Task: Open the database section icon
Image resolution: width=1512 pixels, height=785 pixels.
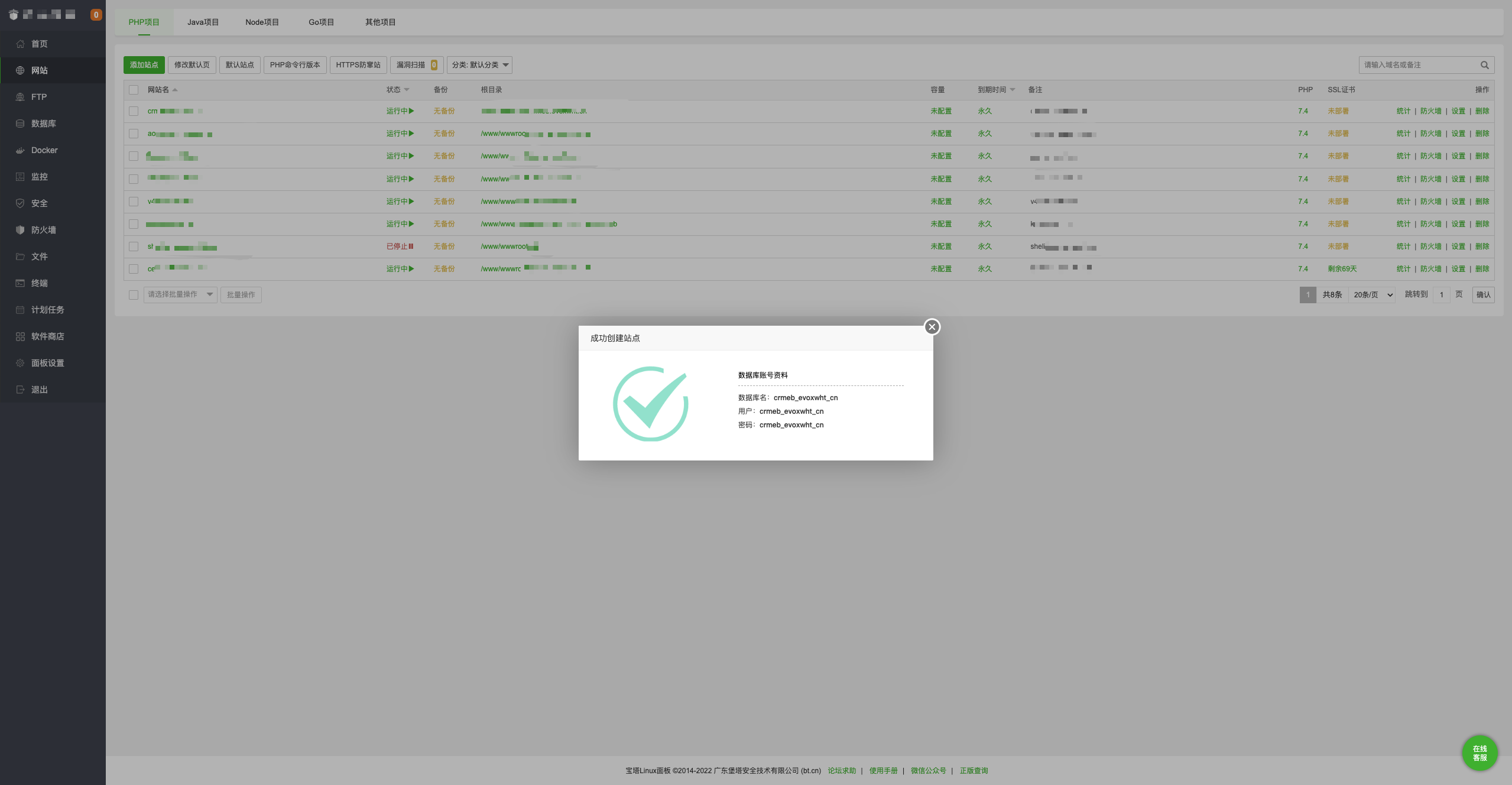Action: tap(20, 124)
